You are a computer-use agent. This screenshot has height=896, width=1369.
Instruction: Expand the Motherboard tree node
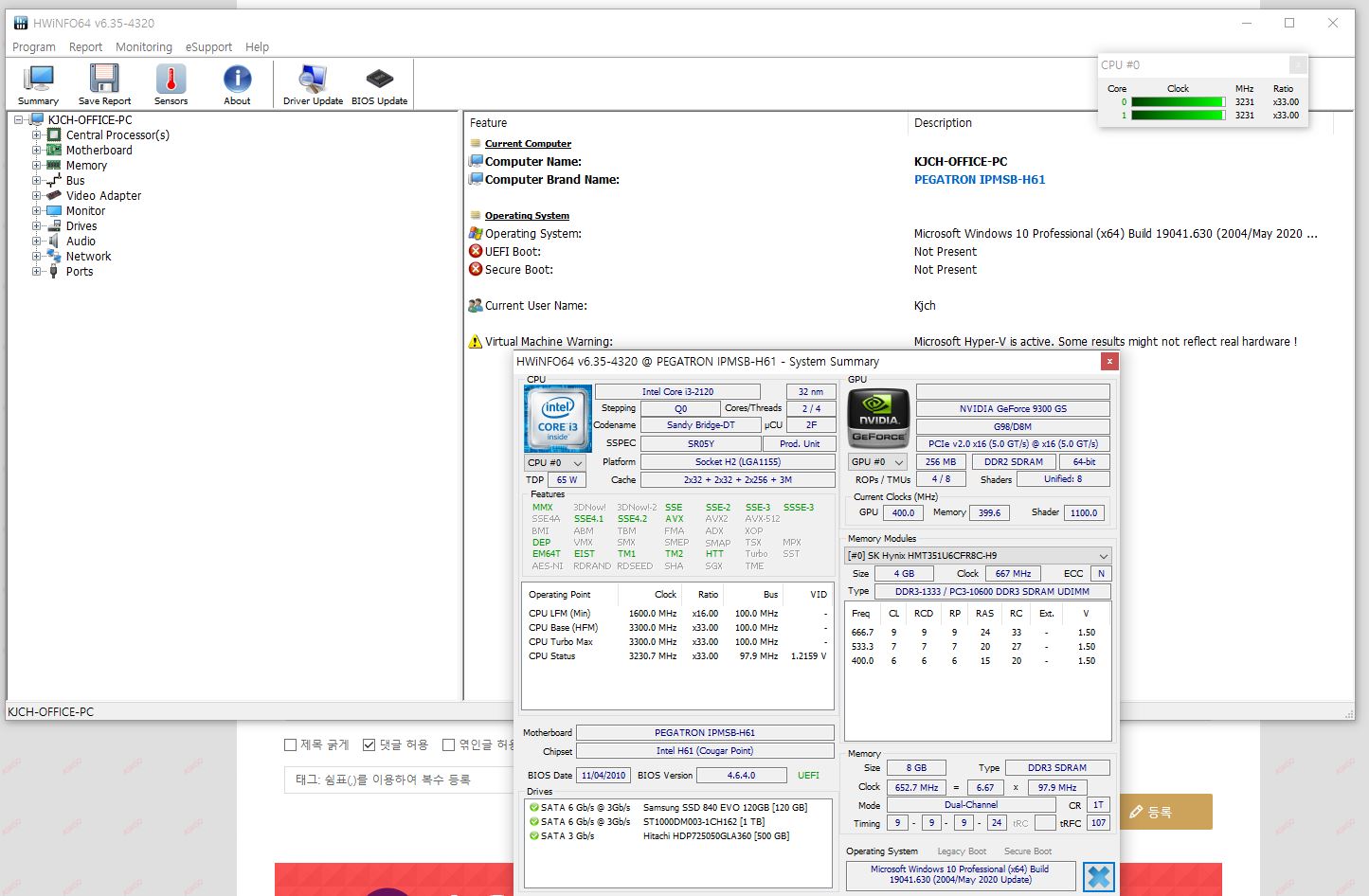point(37,150)
